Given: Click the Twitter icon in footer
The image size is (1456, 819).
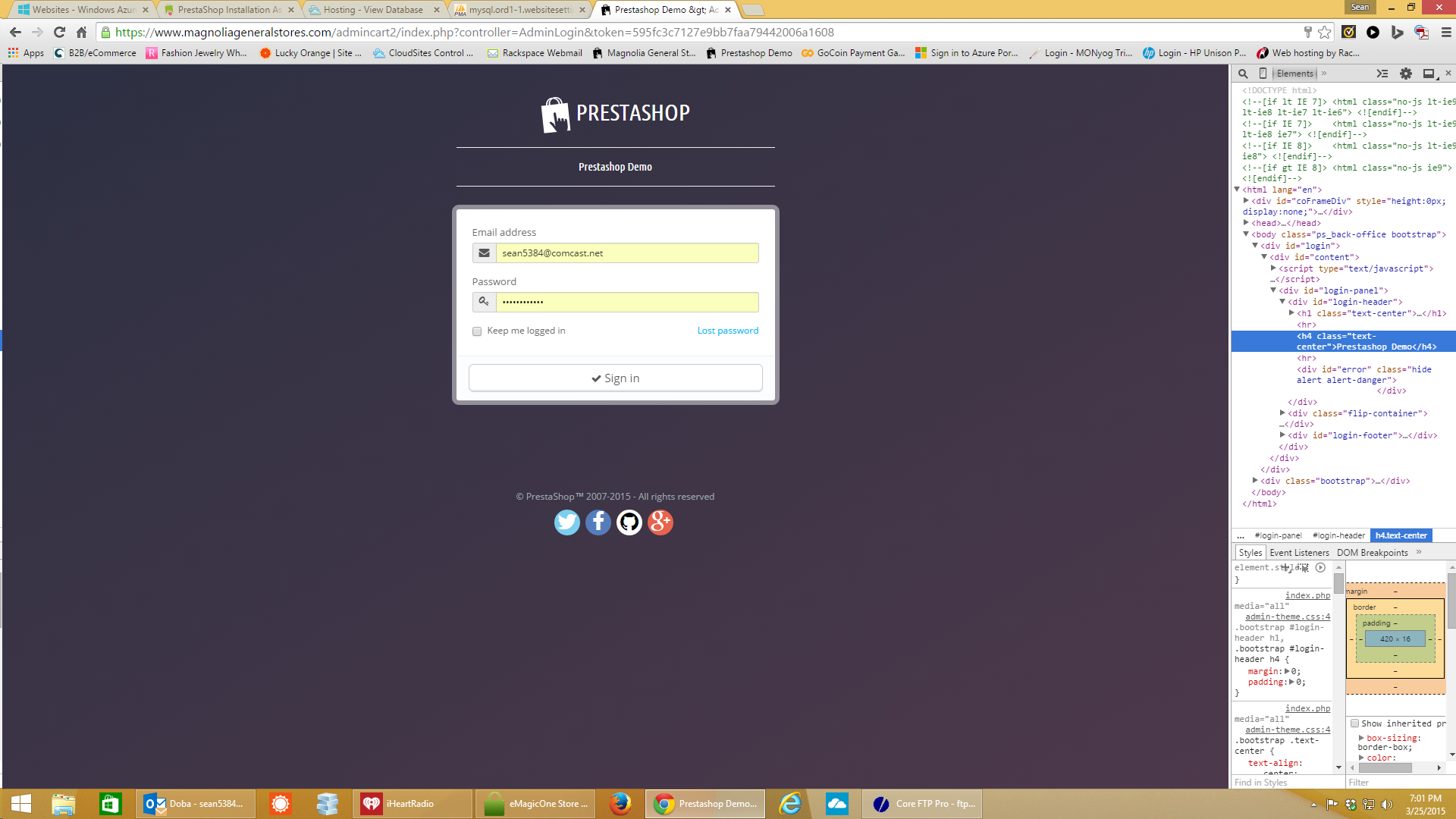Looking at the screenshot, I should pos(566,522).
